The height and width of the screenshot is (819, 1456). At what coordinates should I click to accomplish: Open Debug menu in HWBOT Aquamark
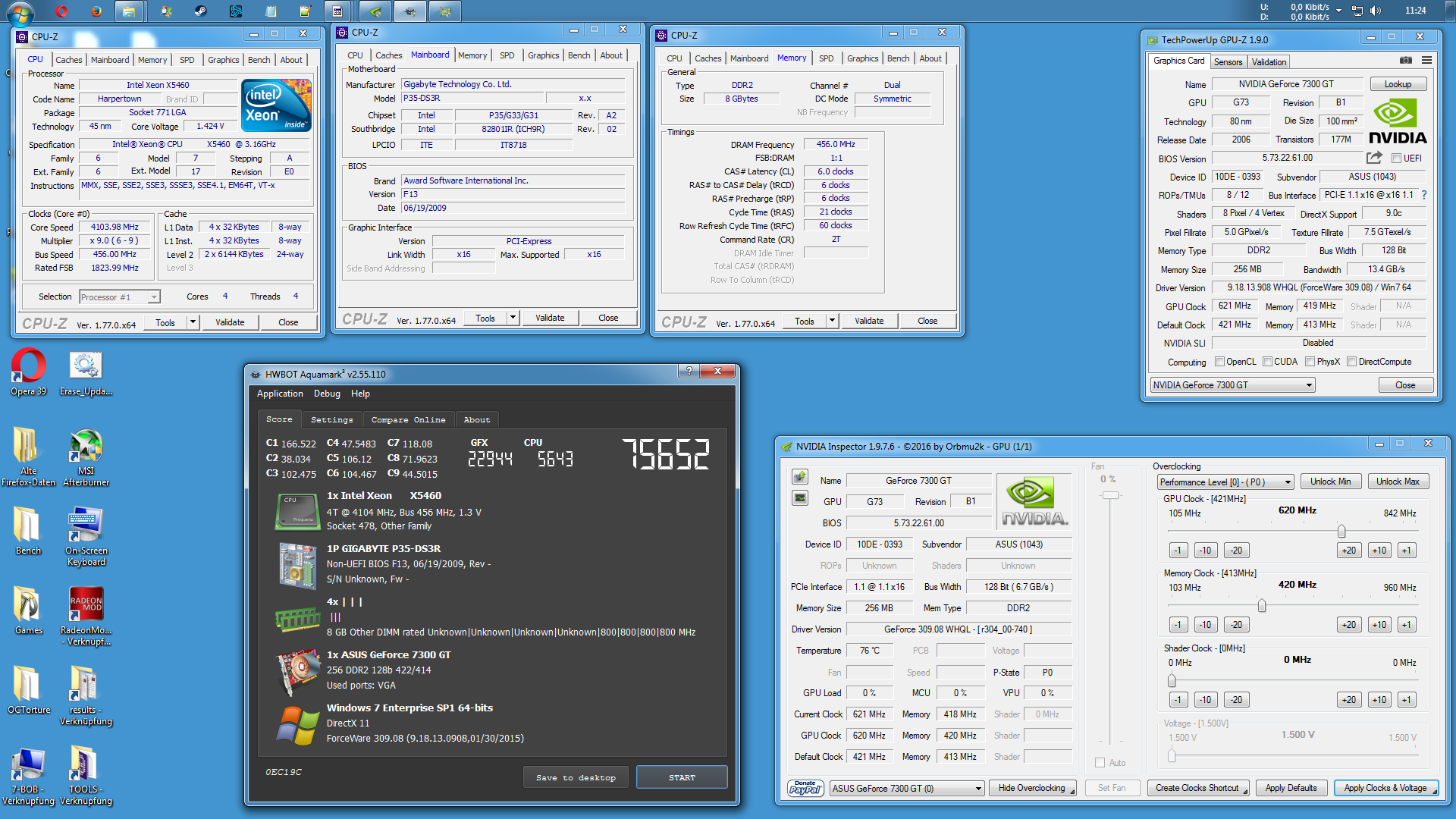(327, 394)
